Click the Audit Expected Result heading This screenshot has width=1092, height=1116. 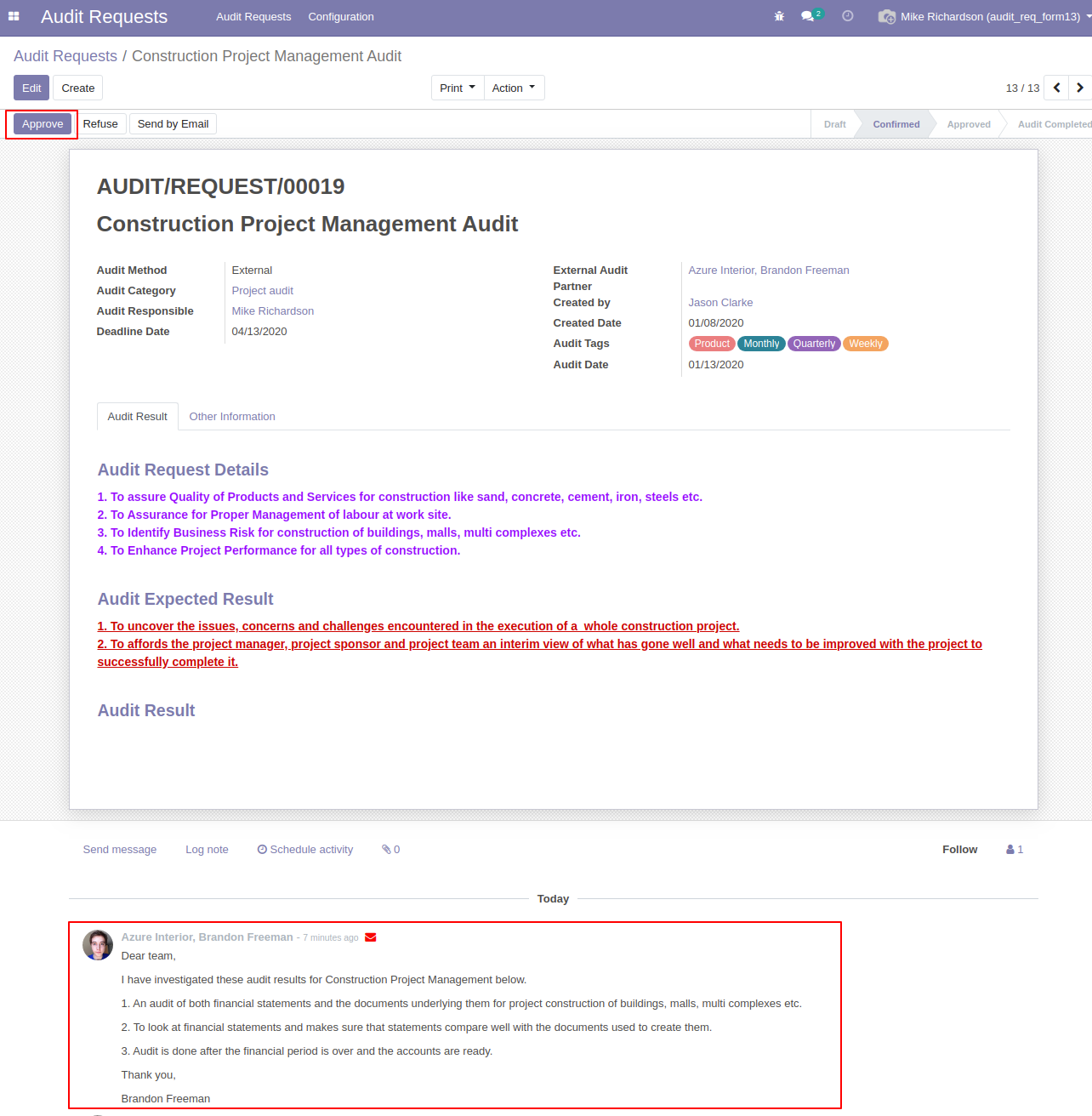point(185,599)
